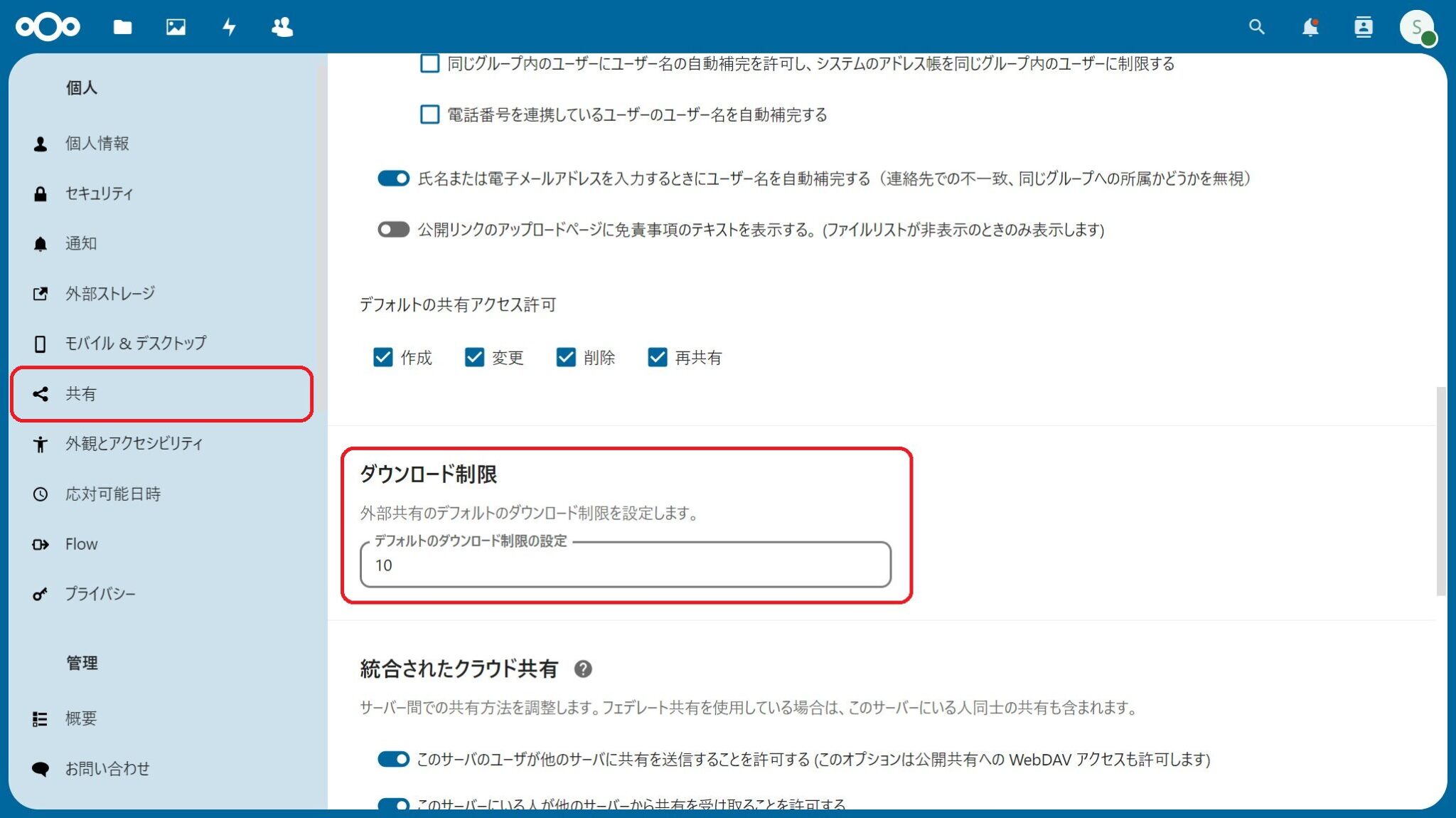1456x818 pixels.
Task: Open the Files app from the top bar
Action: [x=122, y=27]
